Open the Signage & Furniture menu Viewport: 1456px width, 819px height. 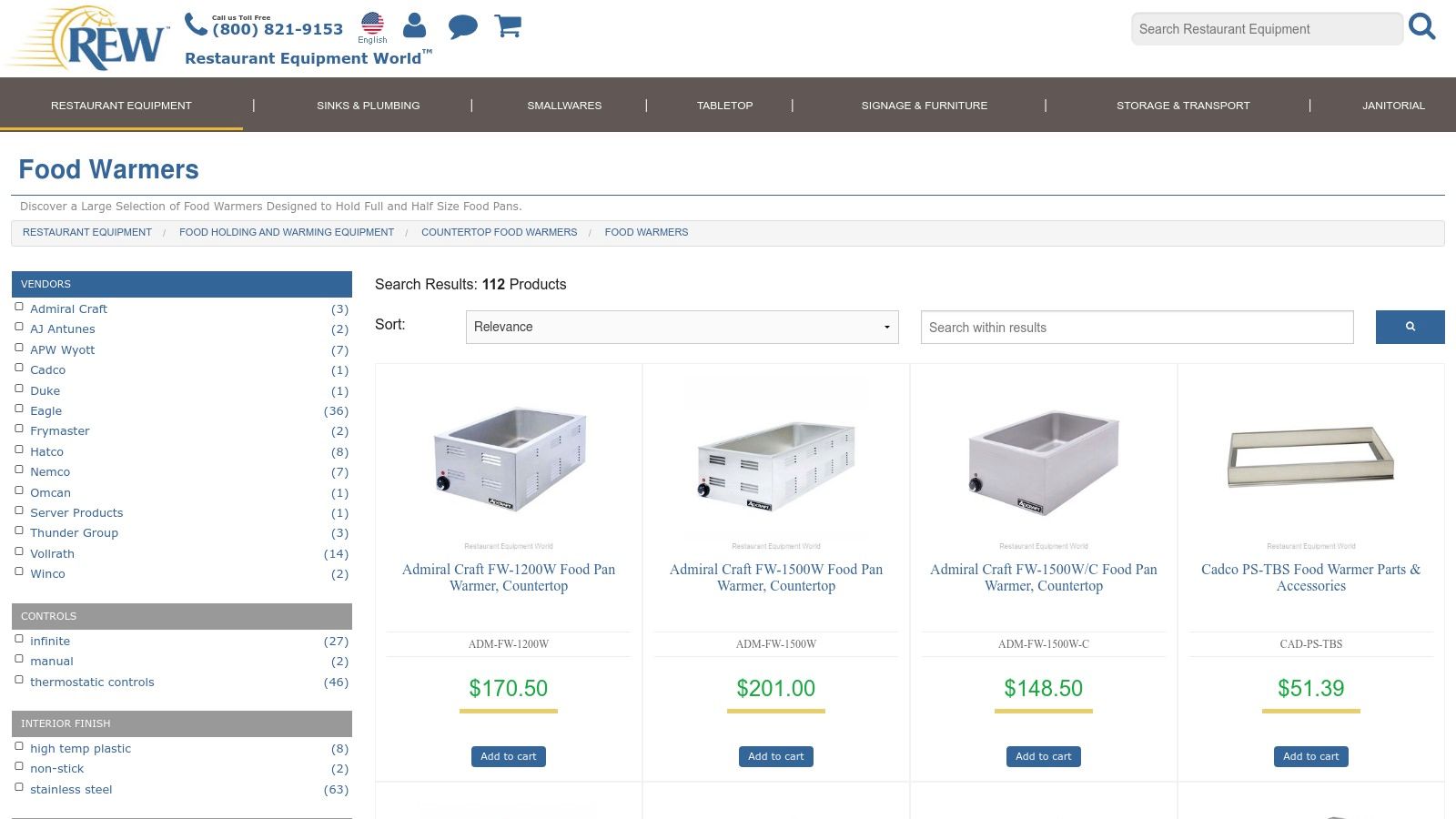click(x=925, y=106)
